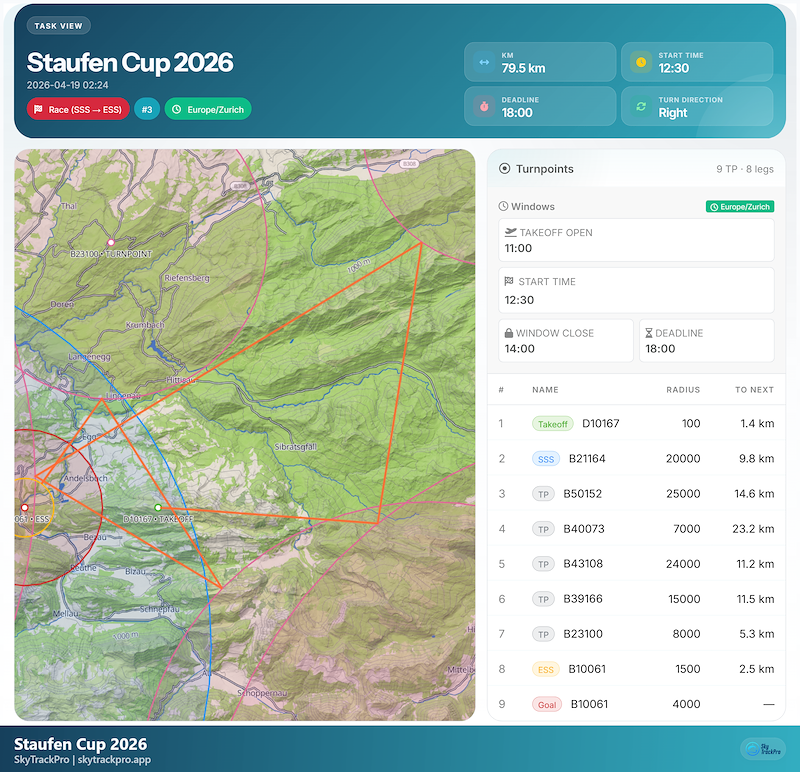Screen dimensions: 800x772
Task: Click the lock icon next to Window Close
Action: coord(512,331)
